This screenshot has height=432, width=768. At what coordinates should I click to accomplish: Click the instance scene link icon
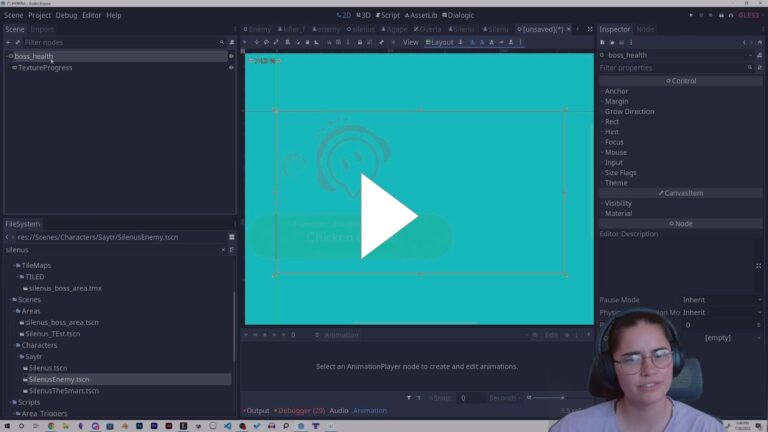[18, 42]
